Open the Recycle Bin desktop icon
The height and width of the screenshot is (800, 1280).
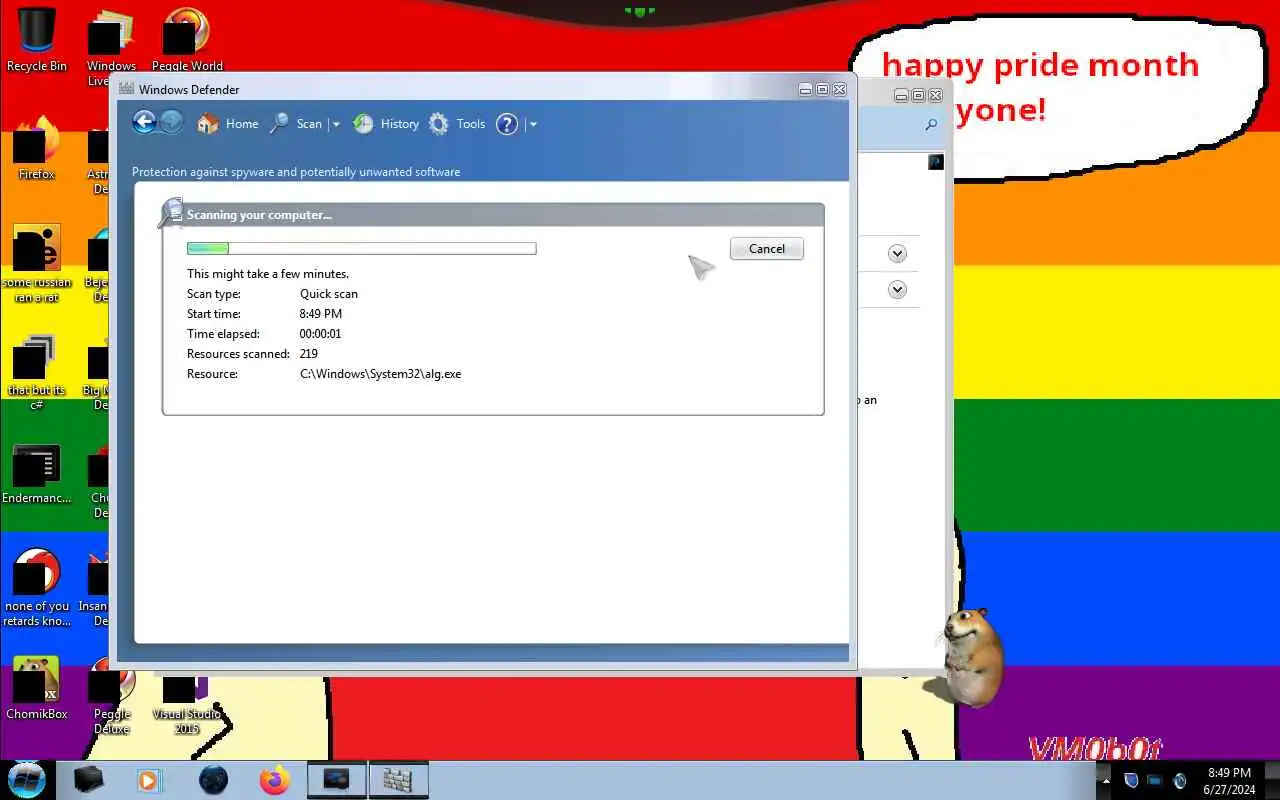tap(37, 40)
